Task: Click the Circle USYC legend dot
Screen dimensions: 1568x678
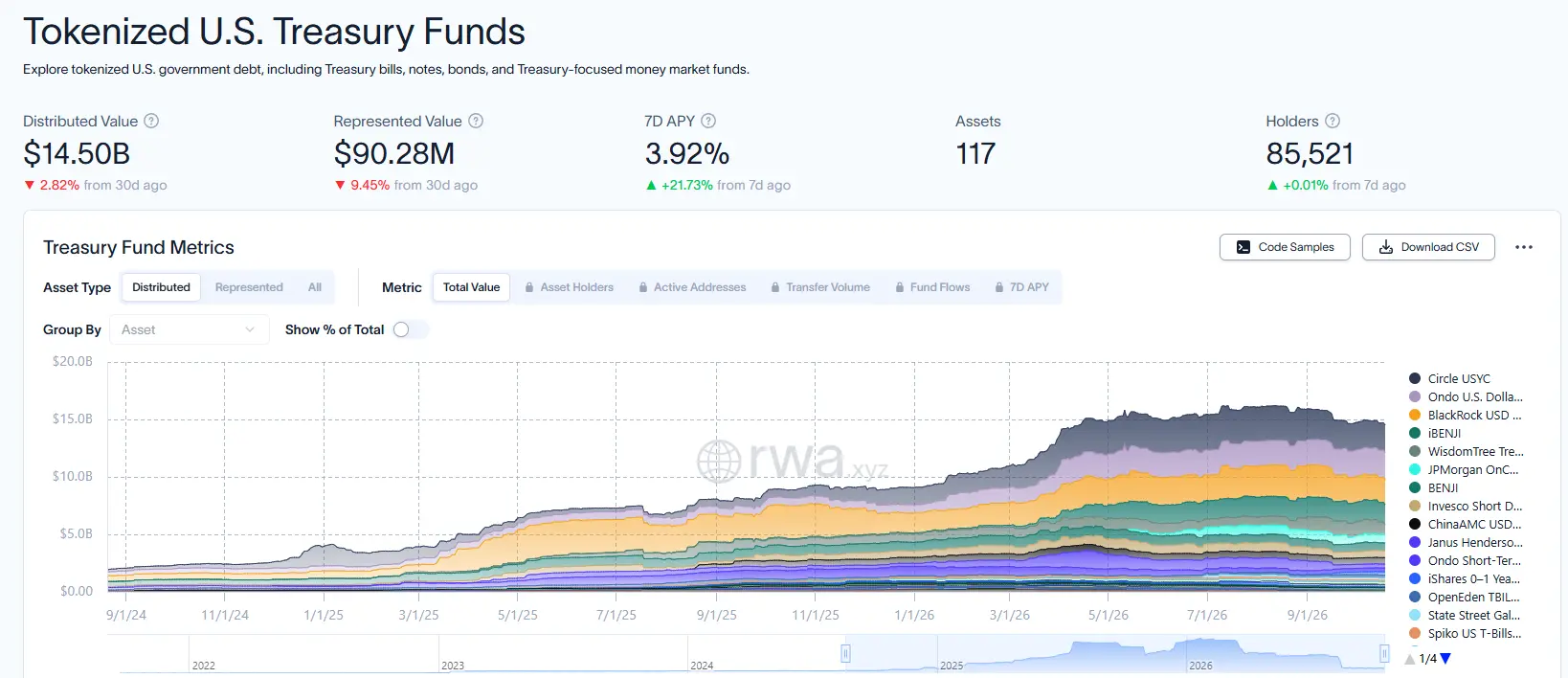Action: [1415, 378]
